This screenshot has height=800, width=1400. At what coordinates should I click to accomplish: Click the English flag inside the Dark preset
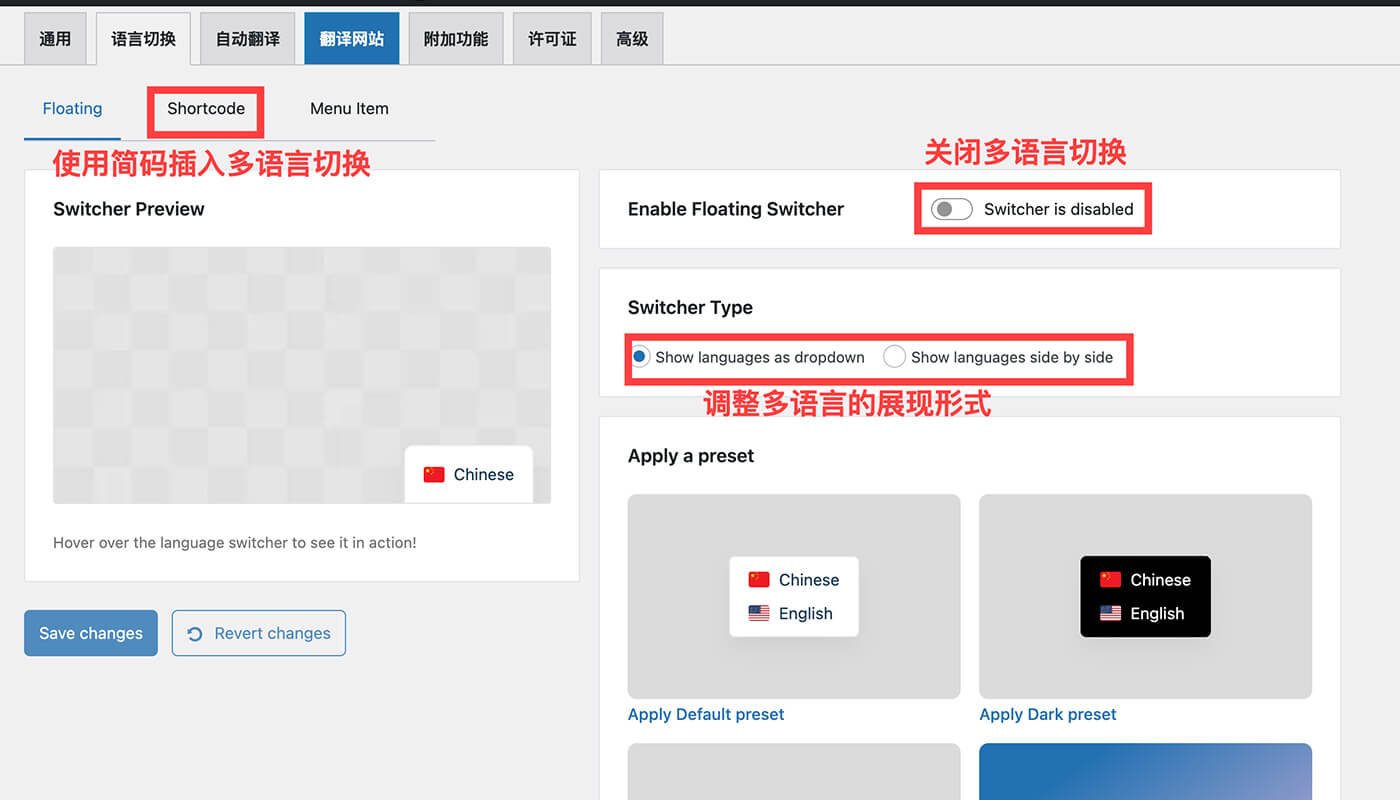point(1111,613)
